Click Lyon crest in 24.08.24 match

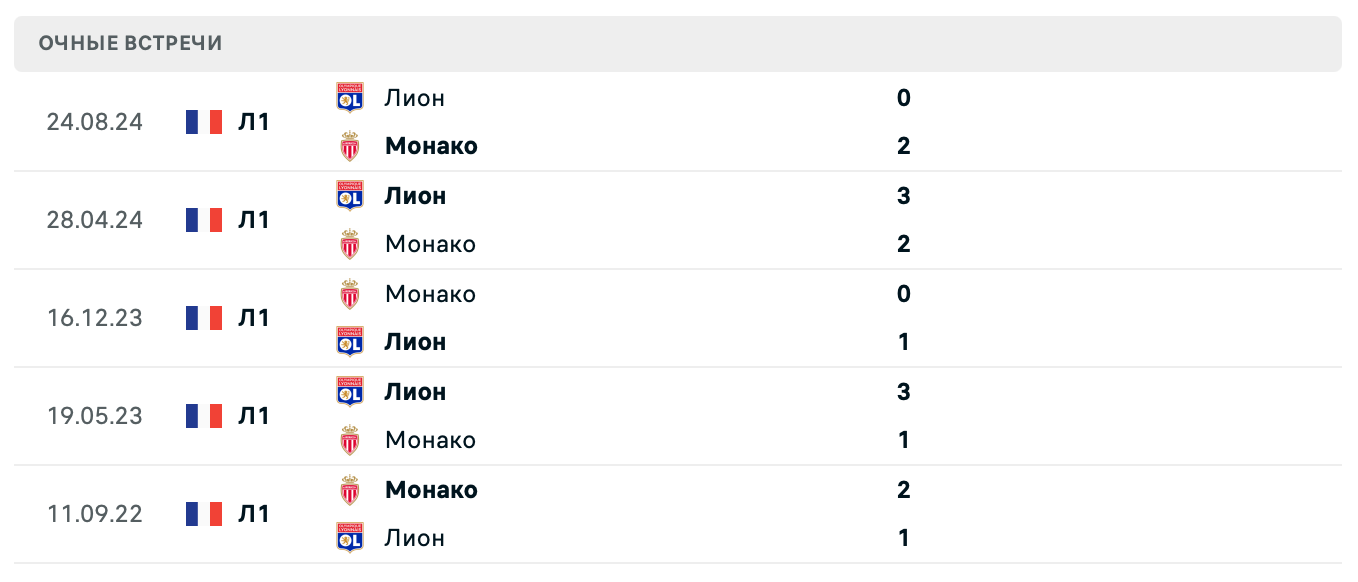point(350,98)
